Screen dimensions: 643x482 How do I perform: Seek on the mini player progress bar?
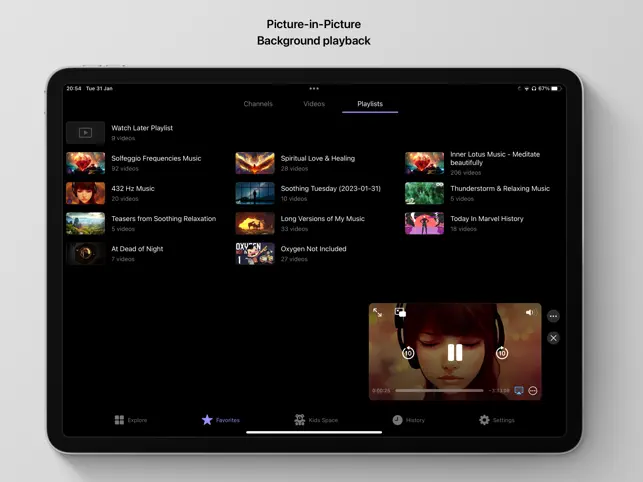tap(439, 391)
